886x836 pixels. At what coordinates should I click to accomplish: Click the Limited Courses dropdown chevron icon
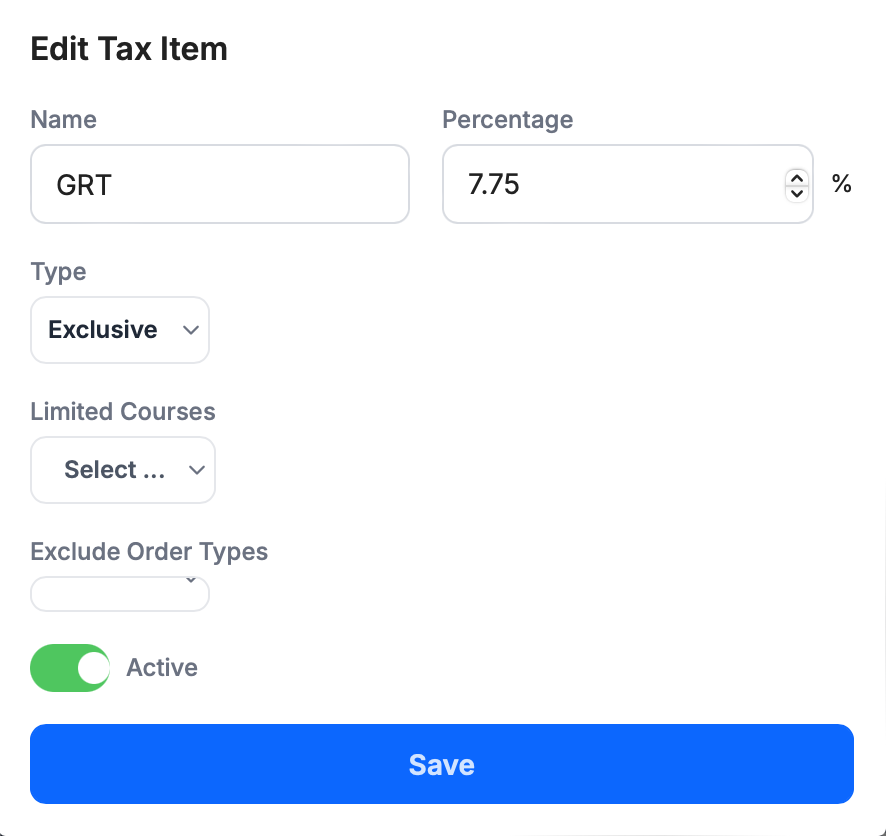[196, 470]
